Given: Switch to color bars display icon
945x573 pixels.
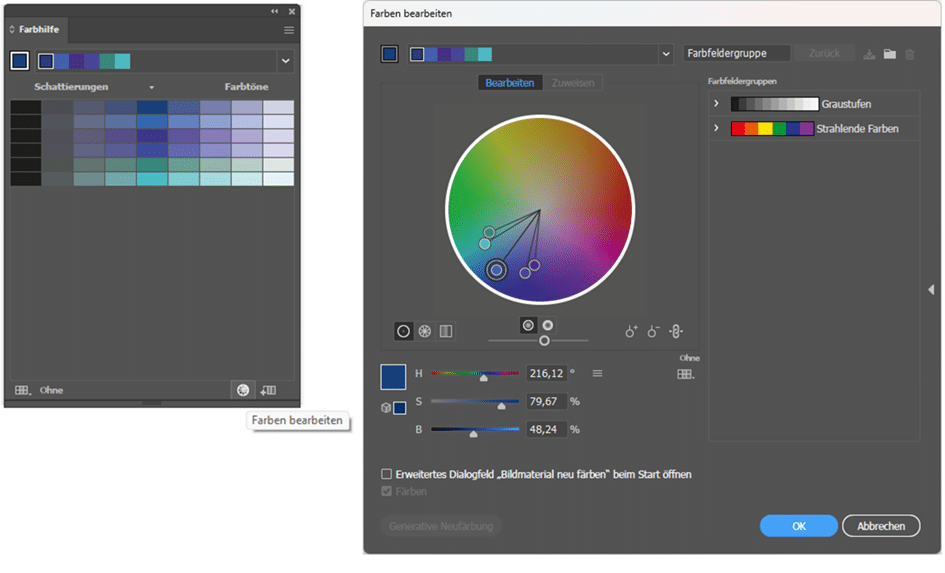Looking at the screenshot, I should pyautogui.click(x=446, y=331).
